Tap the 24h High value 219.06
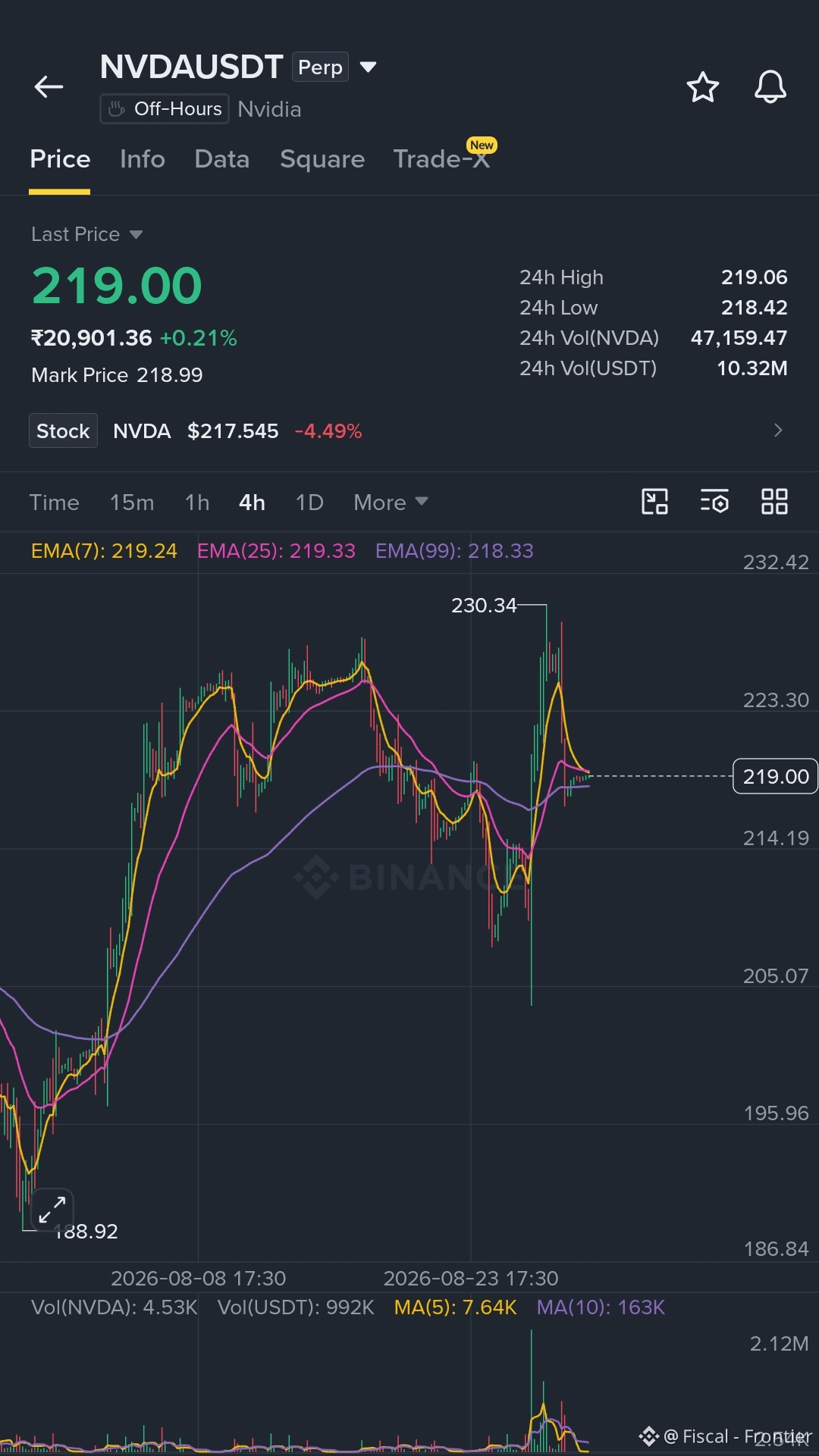 (x=754, y=277)
